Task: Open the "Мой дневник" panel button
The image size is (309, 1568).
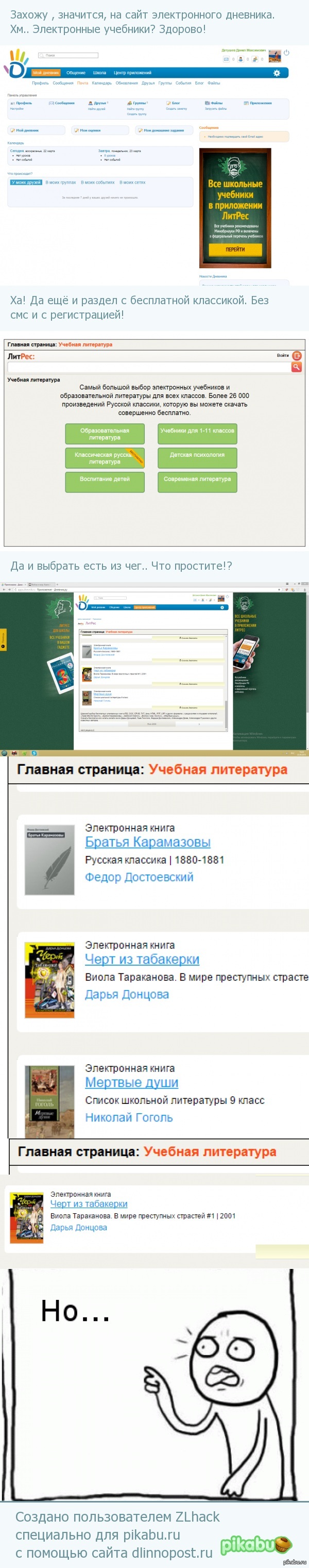Action: coord(37,130)
